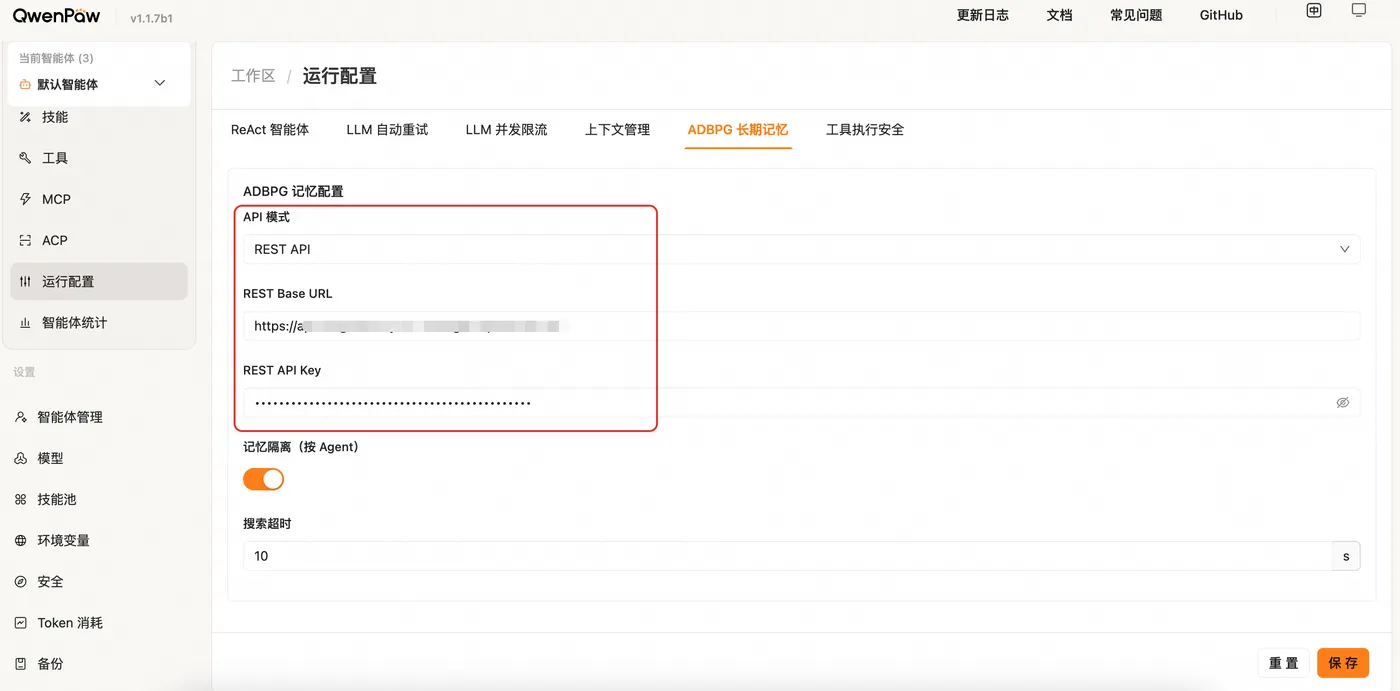Open the 技能 sidebar icon
The width and height of the screenshot is (1400, 691).
pos(25,117)
